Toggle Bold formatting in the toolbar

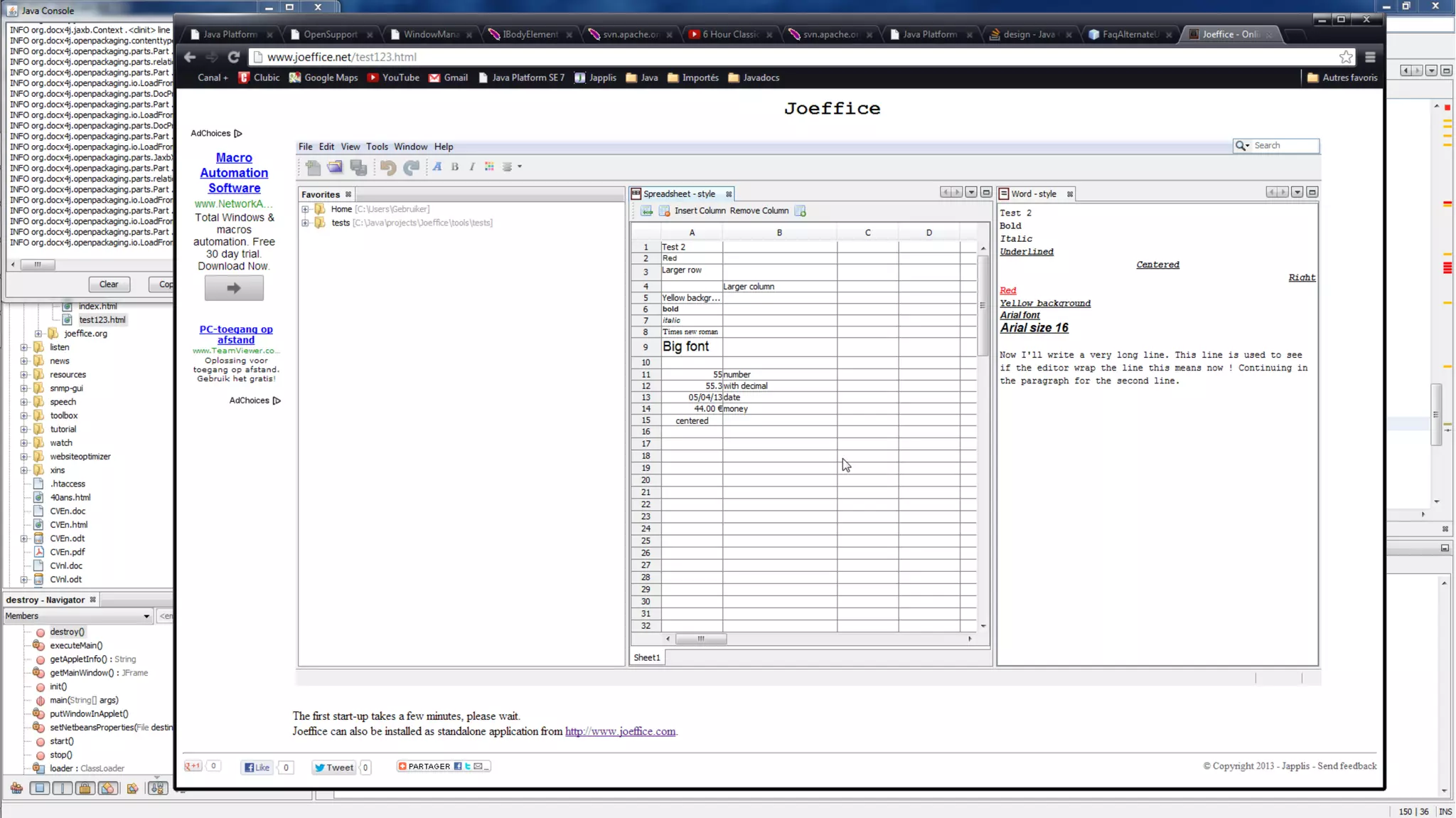(455, 166)
